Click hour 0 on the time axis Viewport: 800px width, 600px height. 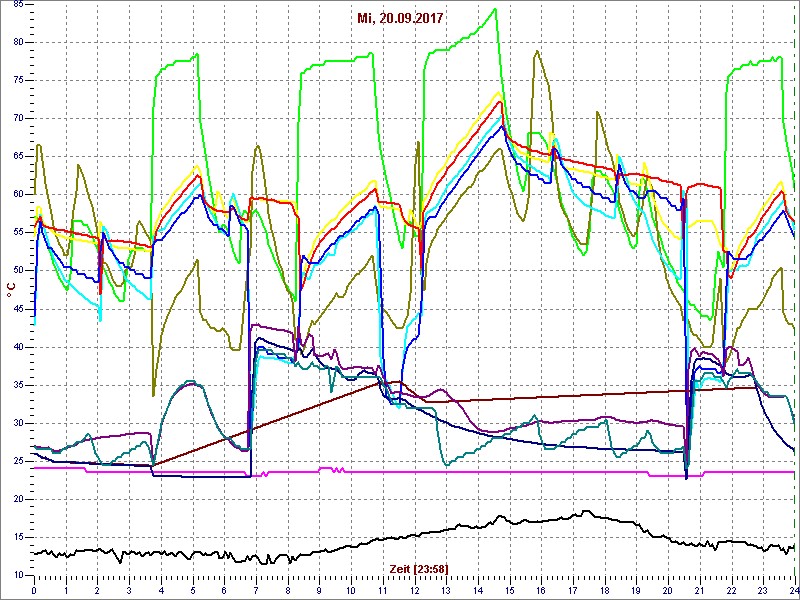click(x=34, y=590)
